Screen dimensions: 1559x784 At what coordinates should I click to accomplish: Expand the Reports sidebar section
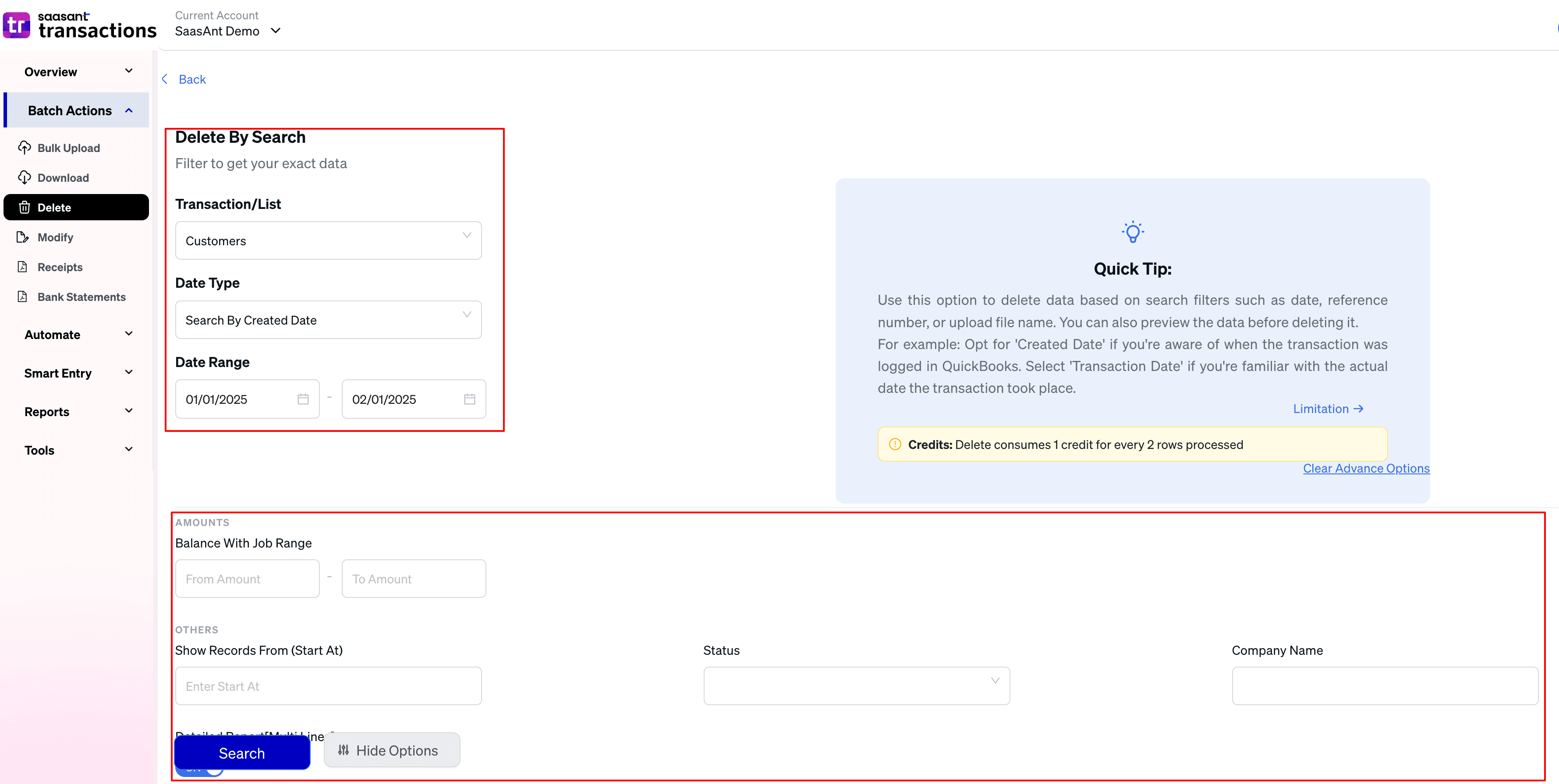[x=78, y=411]
